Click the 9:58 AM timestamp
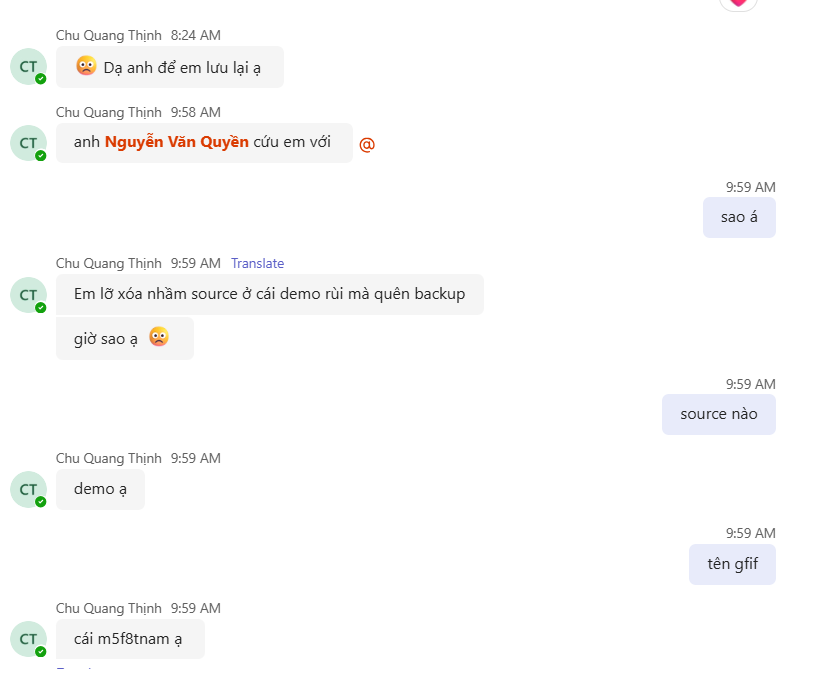831x692 pixels. tap(196, 112)
